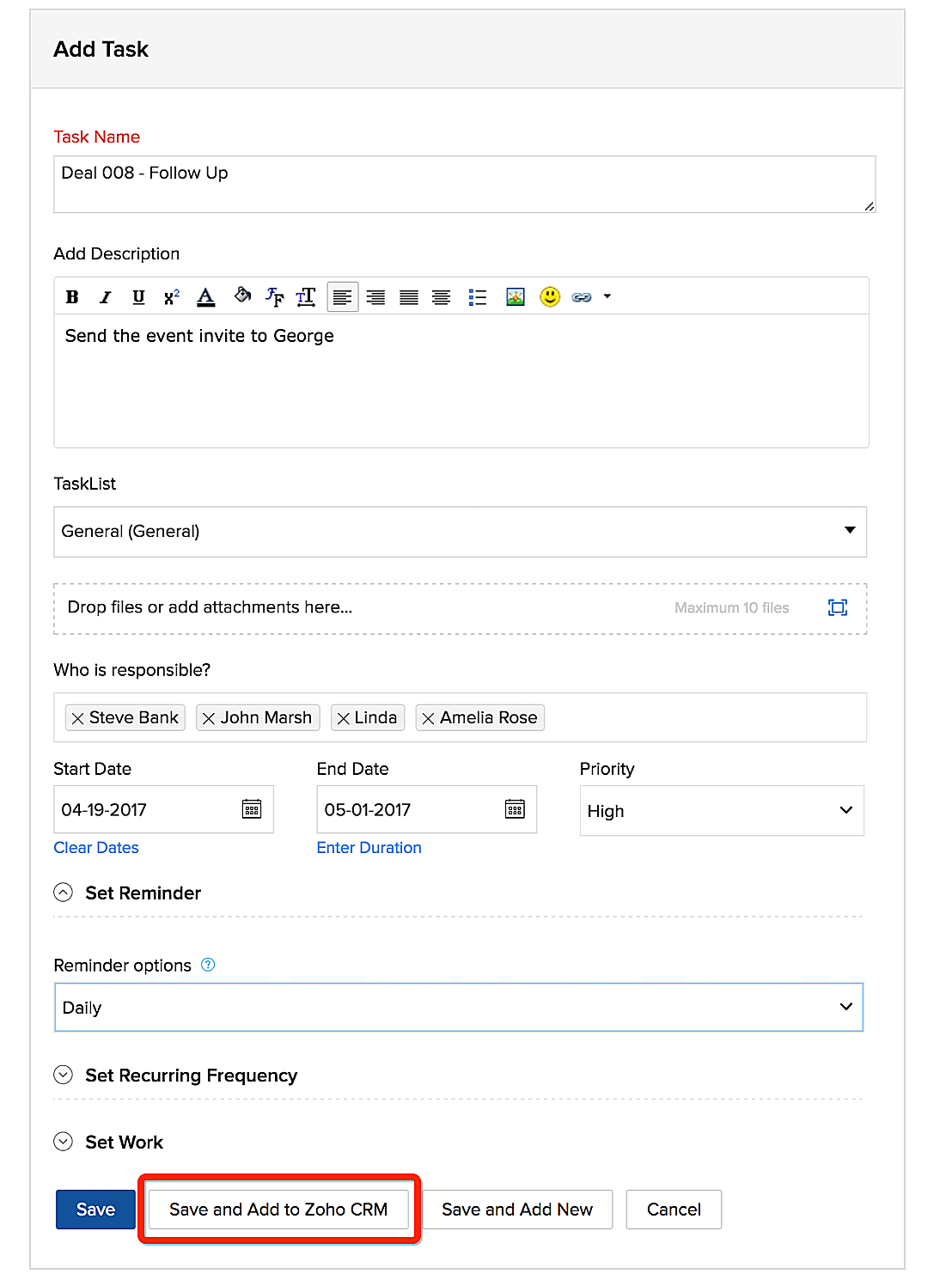
Task: Remove Amelia Rose from responsible list
Action: (429, 718)
